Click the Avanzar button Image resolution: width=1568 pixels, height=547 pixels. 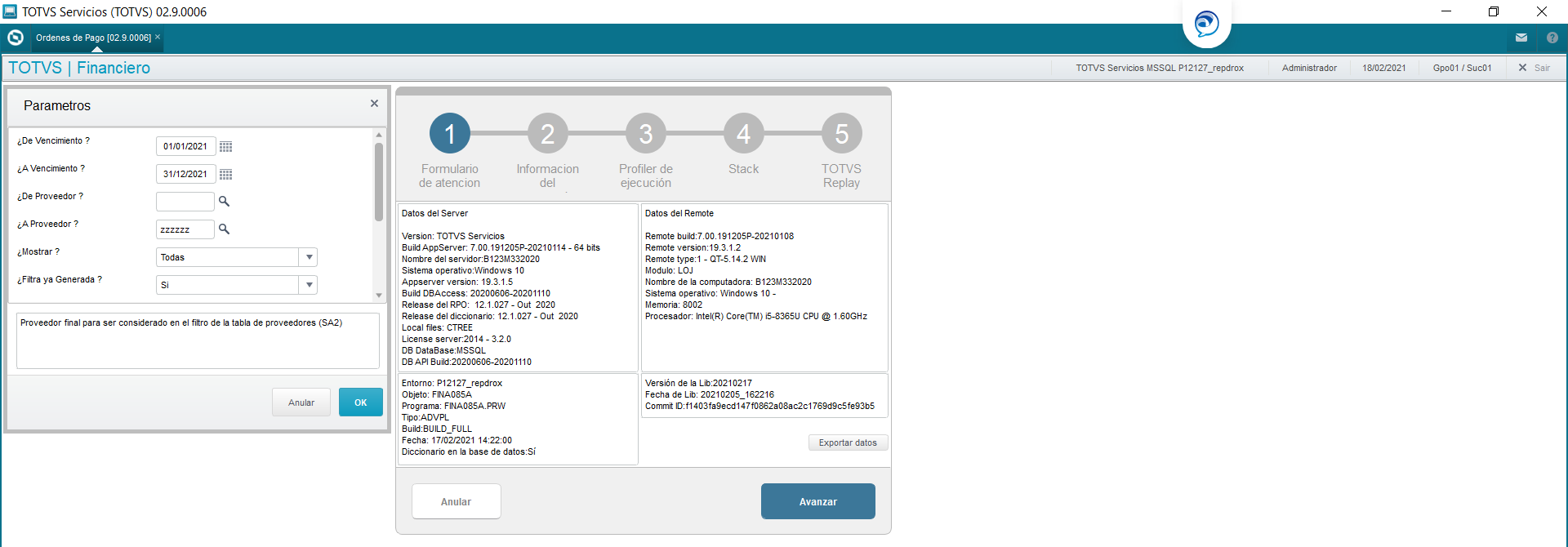point(817,501)
